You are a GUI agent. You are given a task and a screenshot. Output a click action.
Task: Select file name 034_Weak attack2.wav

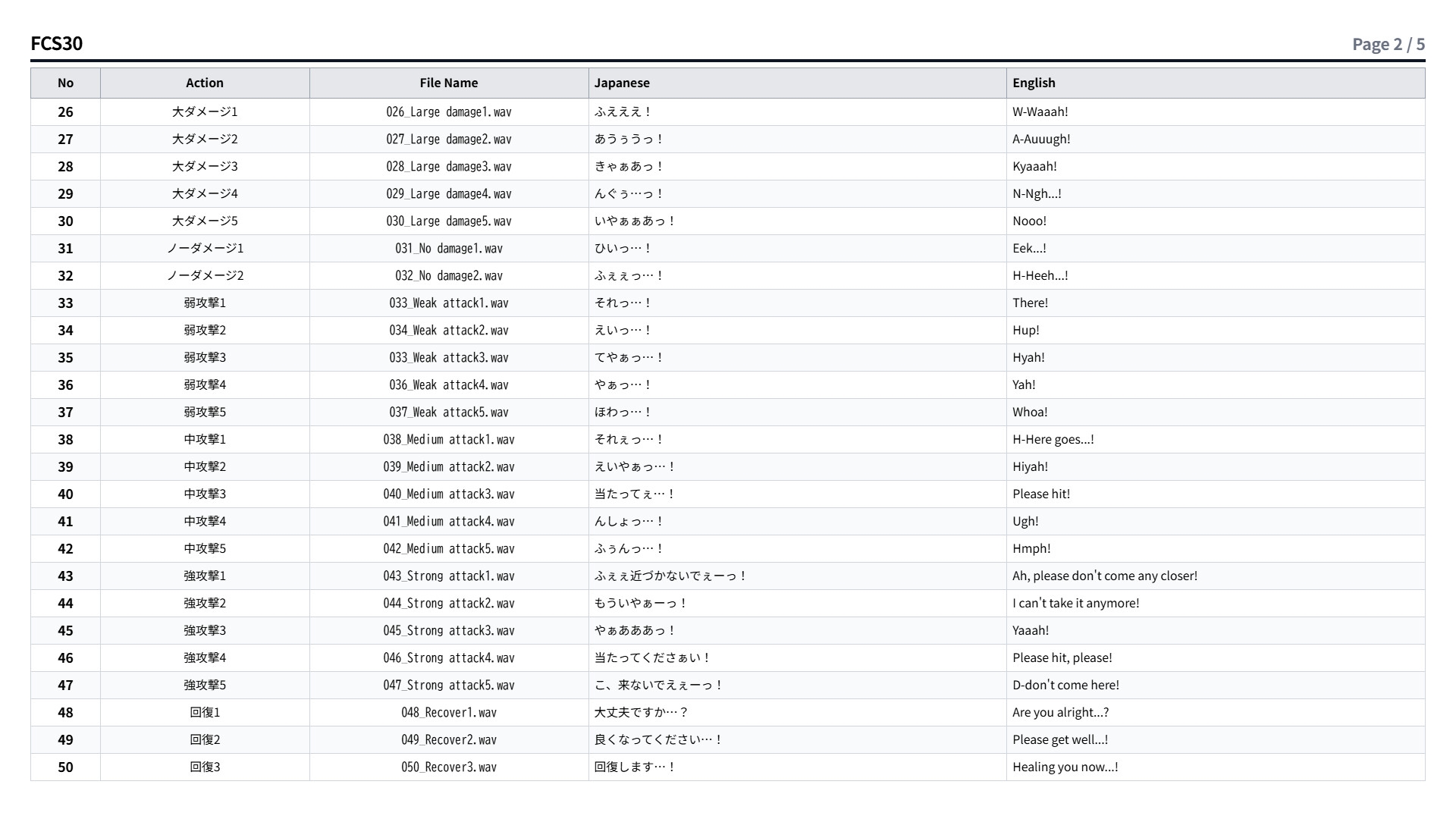449,330
